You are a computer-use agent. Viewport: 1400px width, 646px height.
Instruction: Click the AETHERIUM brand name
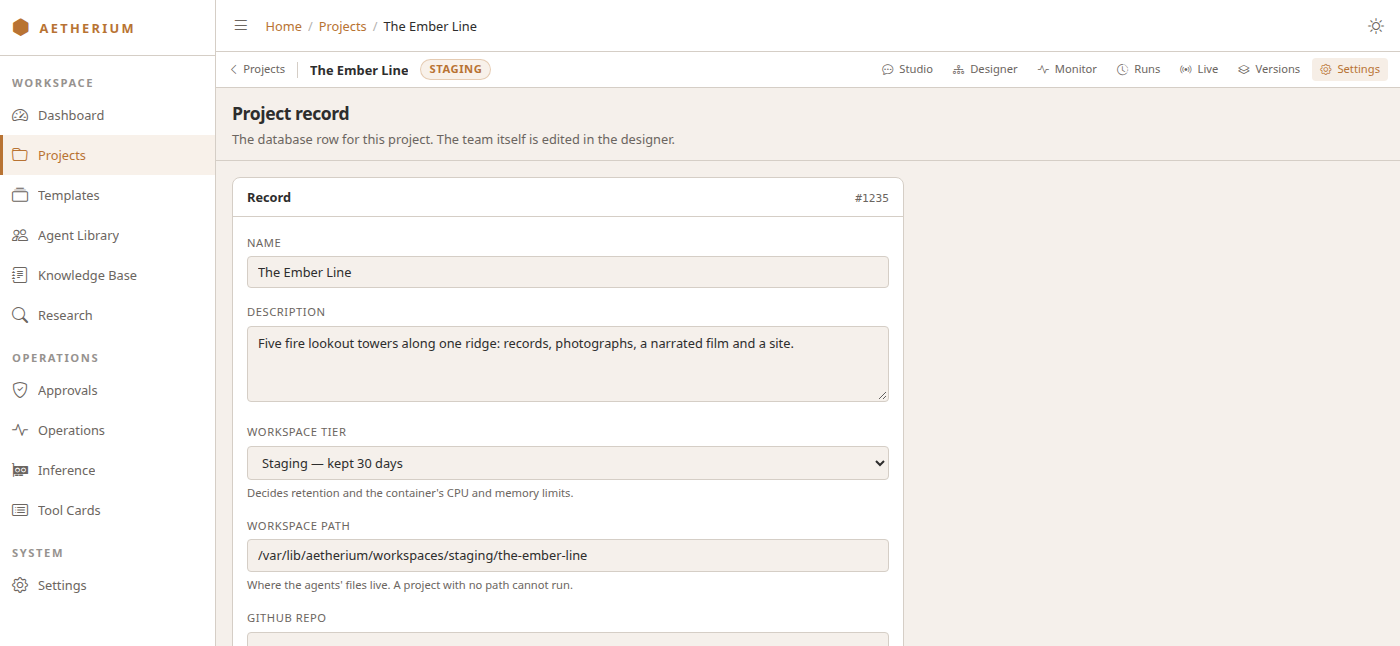87,28
